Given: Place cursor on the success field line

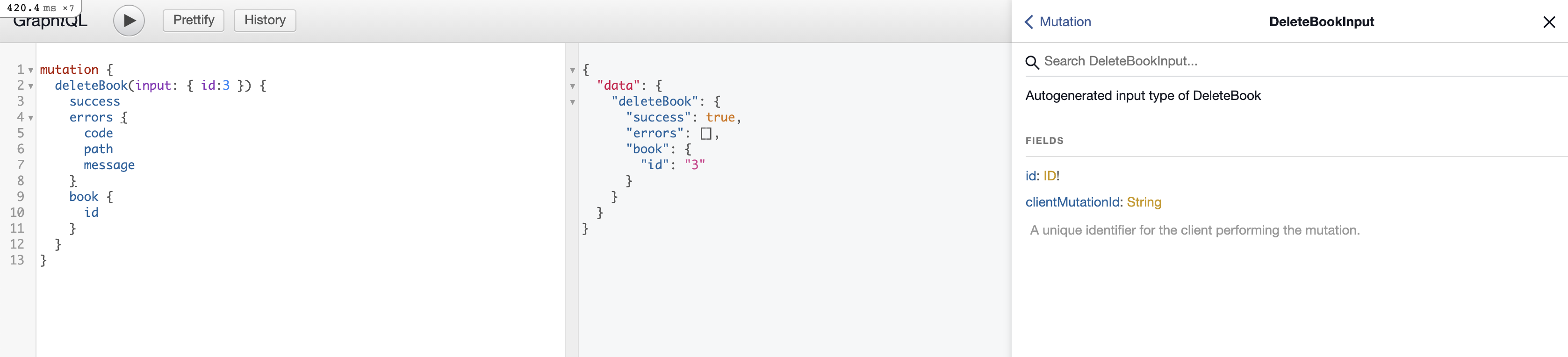Looking at the screenshot, I should click(x=94, y=101).
